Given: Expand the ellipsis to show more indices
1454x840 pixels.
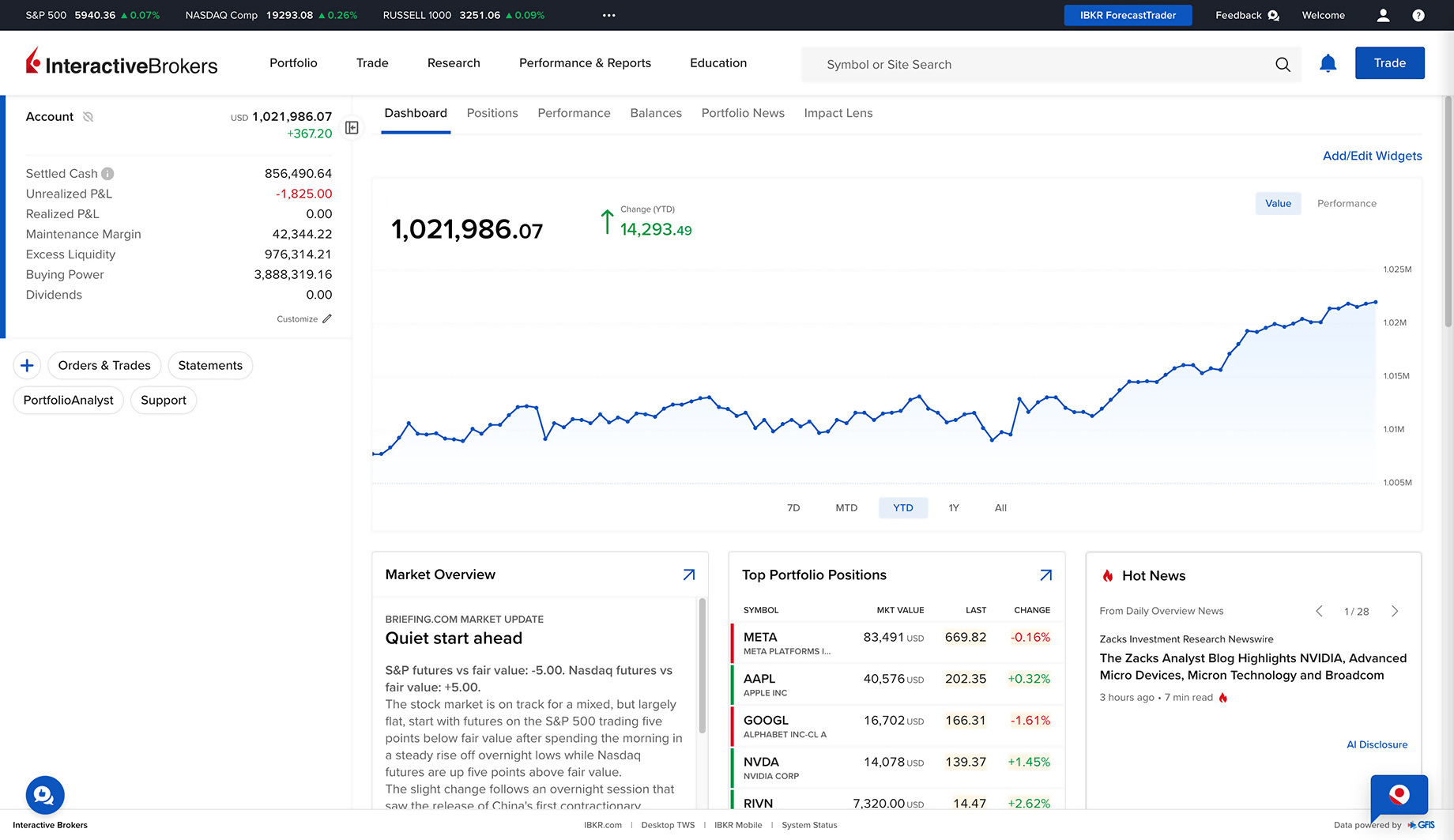Looking at the screenshot, I should pyautogui.click(x=608, y=15).
